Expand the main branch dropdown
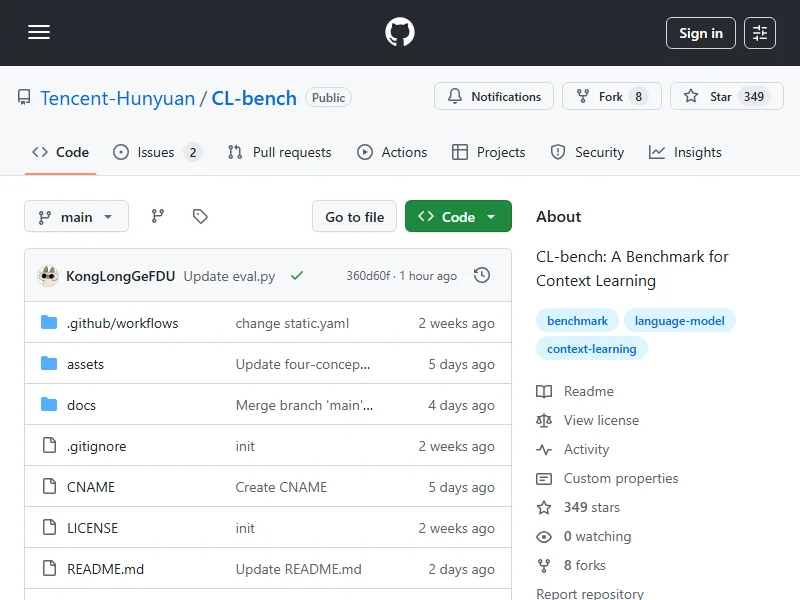 (x=76, y=217)
